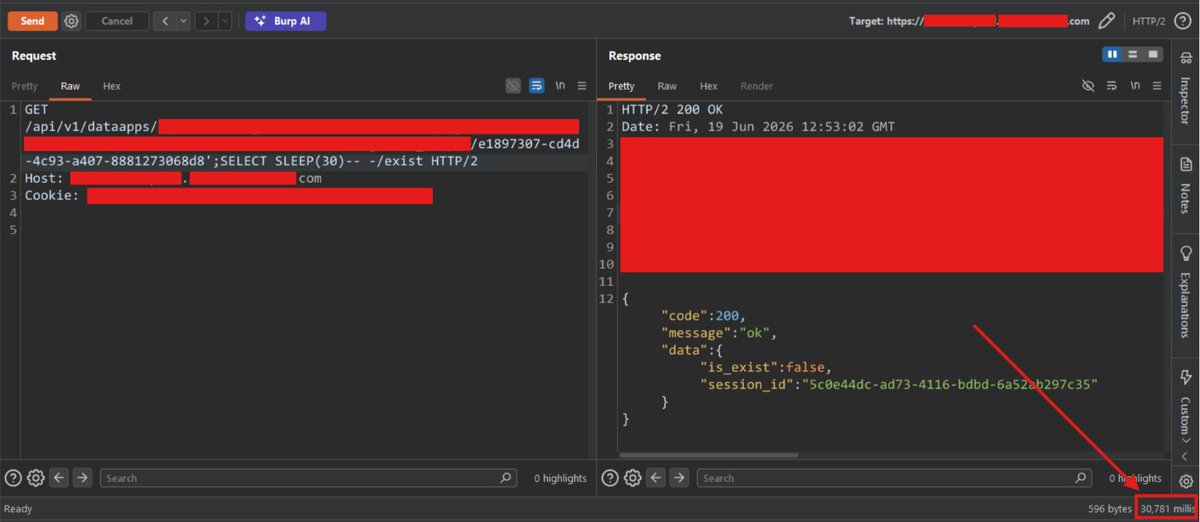This screenshot has height=522, width=1200.
Task: Open search settings gear below Response editor
Action: pos(632,478)
